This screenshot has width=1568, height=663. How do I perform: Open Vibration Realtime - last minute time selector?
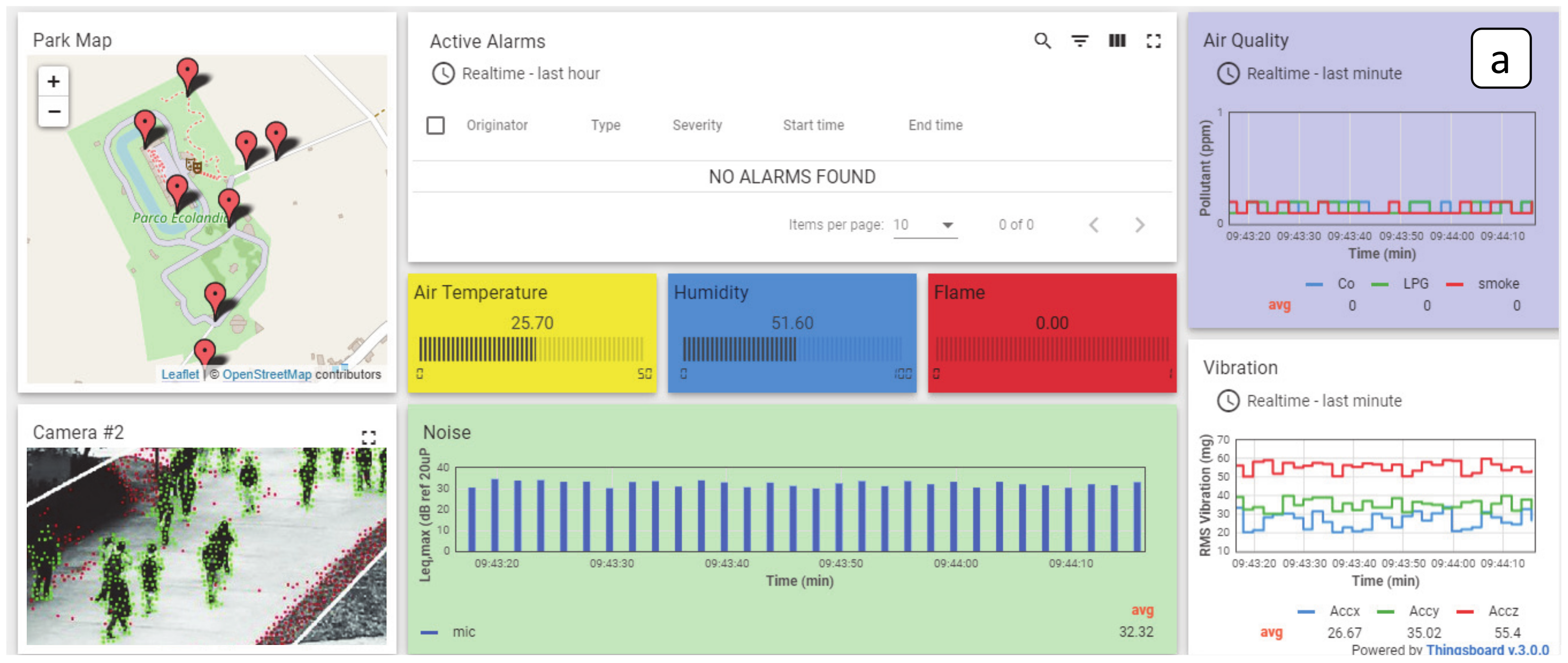tap(1323, 401)
